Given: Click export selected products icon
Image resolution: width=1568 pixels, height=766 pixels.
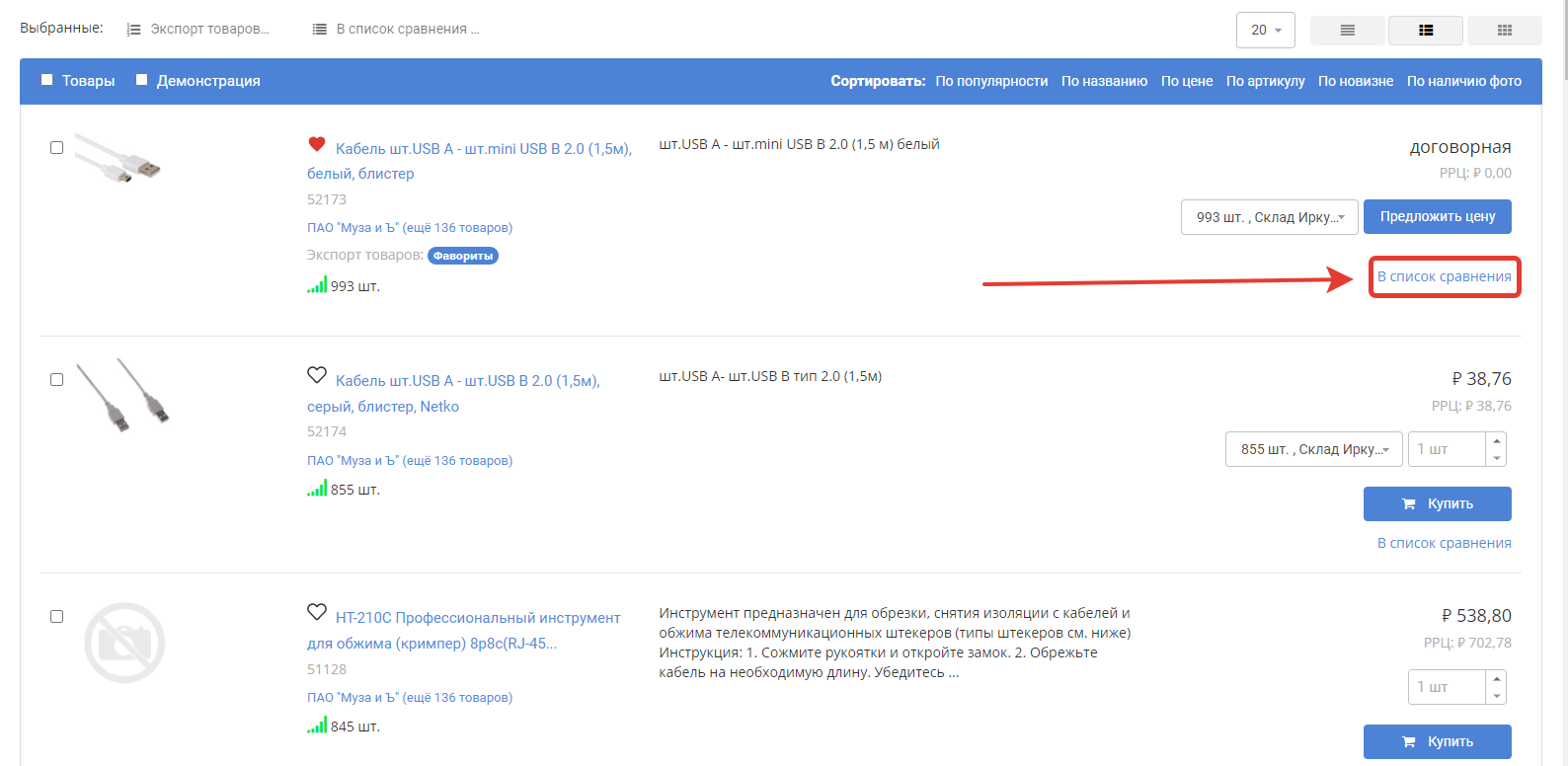Looking at the screenshot, I should [134, 30].
